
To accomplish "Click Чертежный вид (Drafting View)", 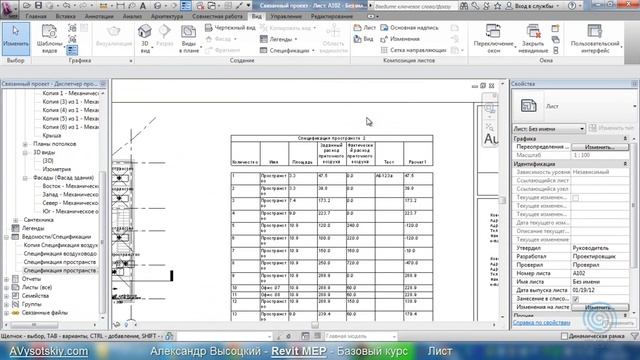I will pyautogui.click(x=230, y=28).
